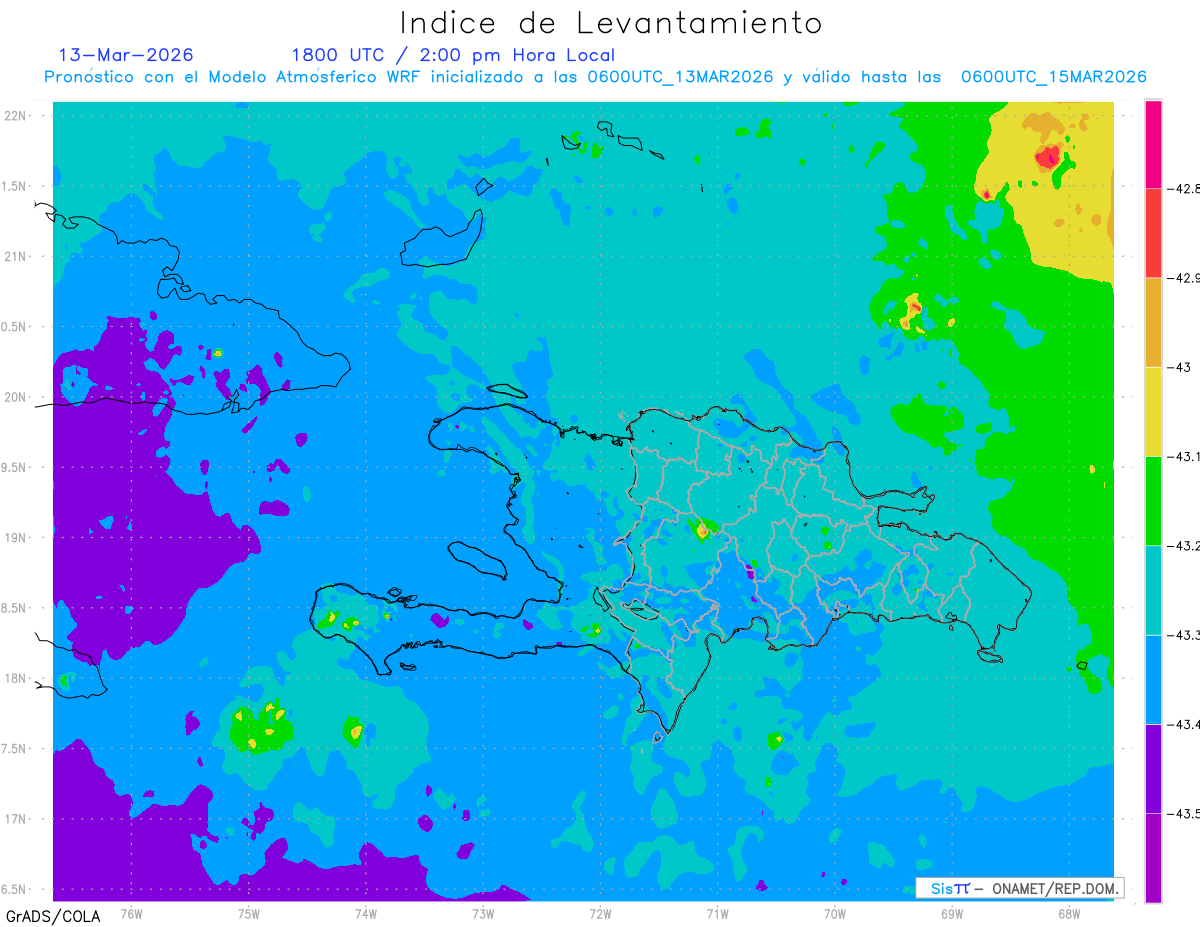Click the latitude label '17N'
1200x927 pixels.
coord(16,819)
